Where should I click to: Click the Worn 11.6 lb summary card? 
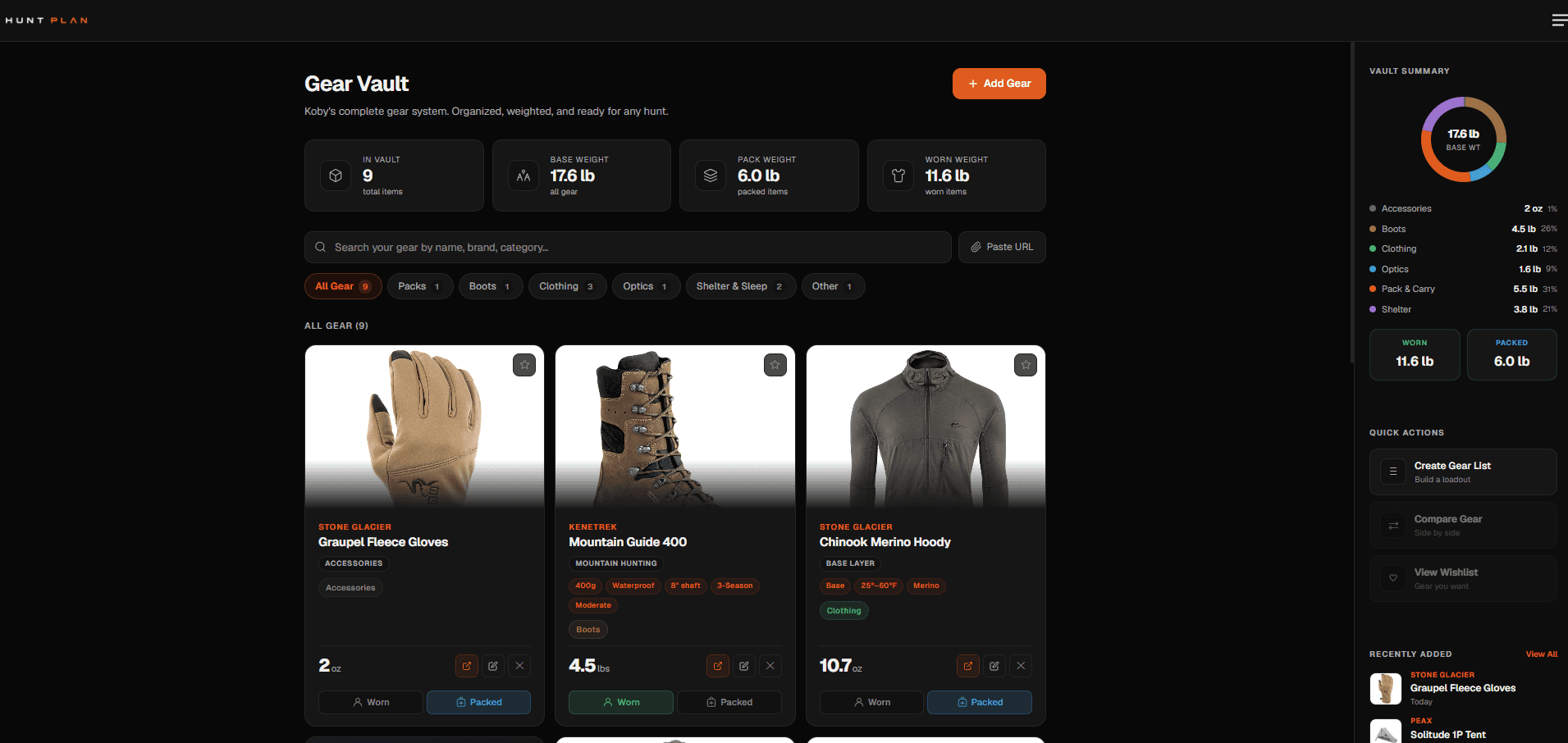[1415, 354]
